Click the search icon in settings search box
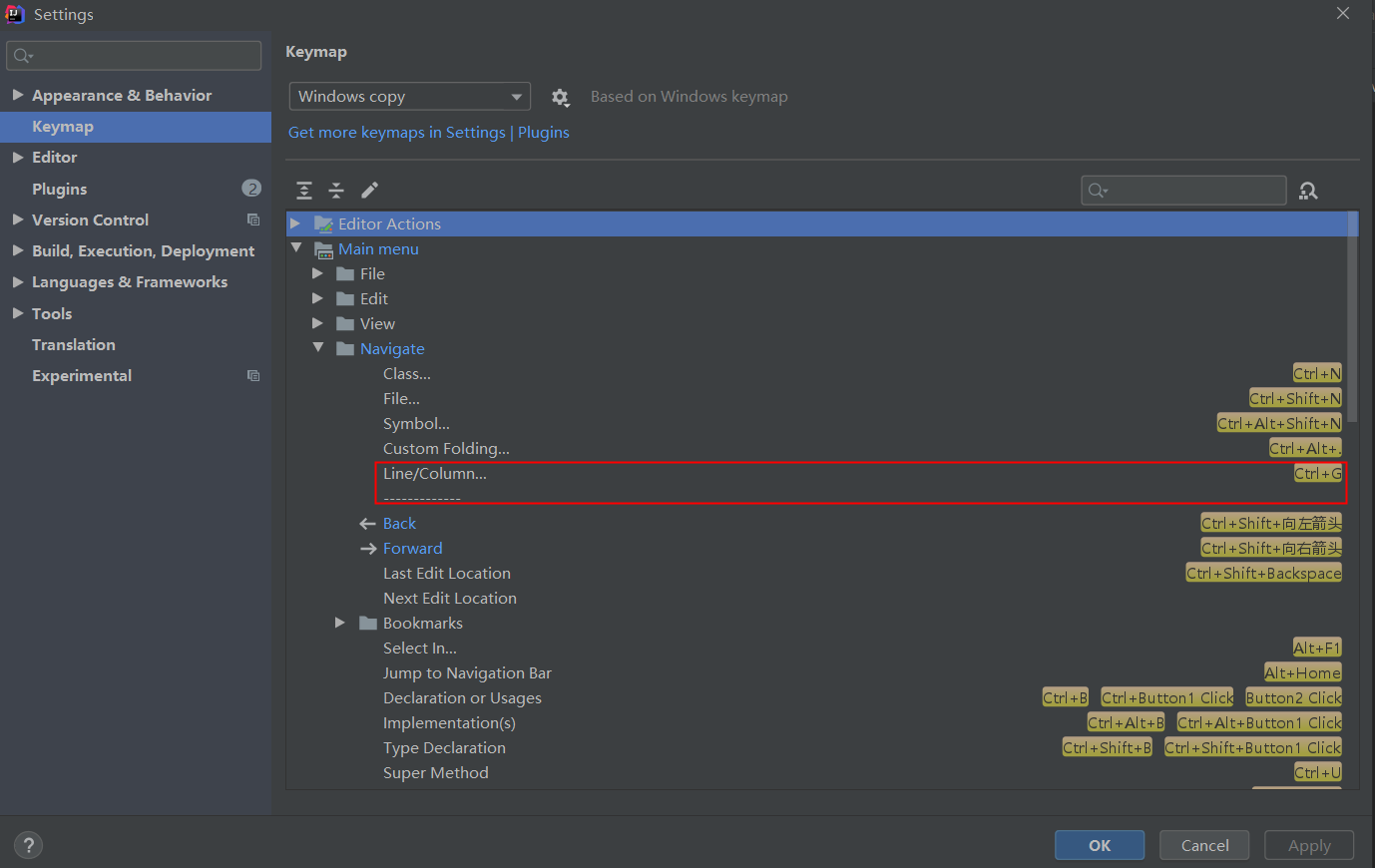Screen dimensions: 1375x868 23,56
